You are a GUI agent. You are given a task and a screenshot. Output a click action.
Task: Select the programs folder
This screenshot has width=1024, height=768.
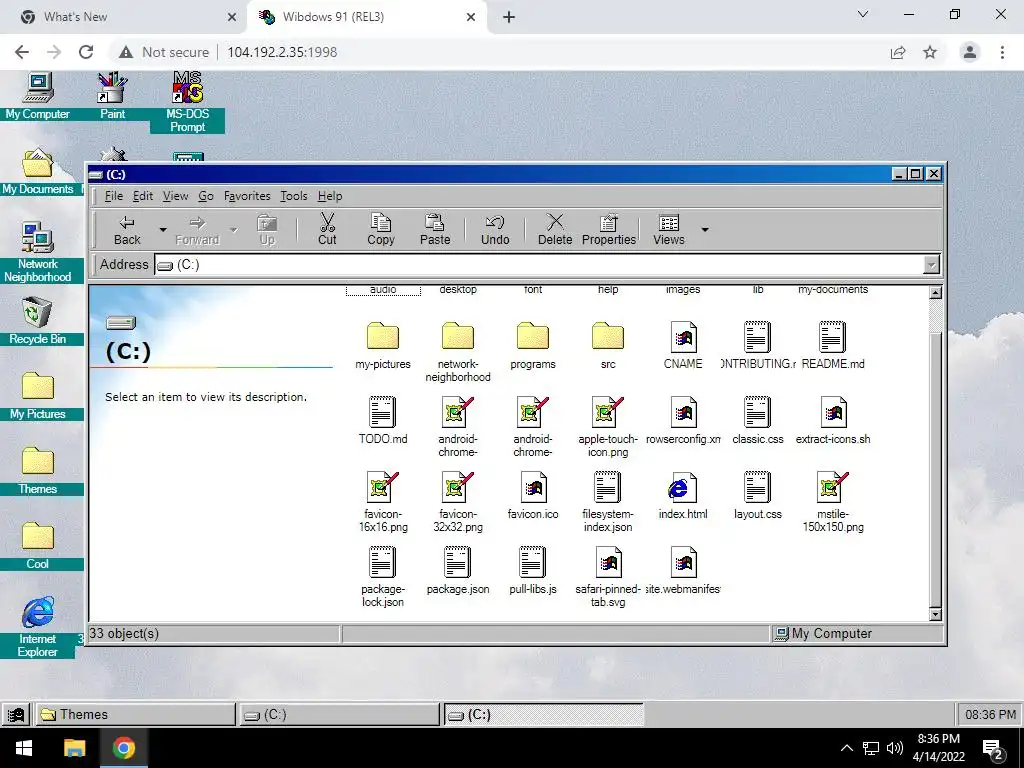coord(533,345)
